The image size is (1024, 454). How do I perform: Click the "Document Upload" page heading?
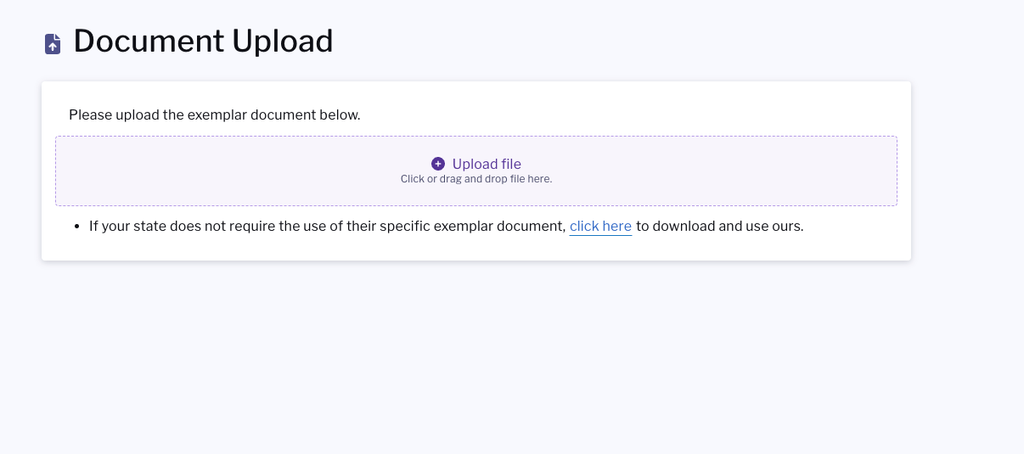[x=203, y=41]
